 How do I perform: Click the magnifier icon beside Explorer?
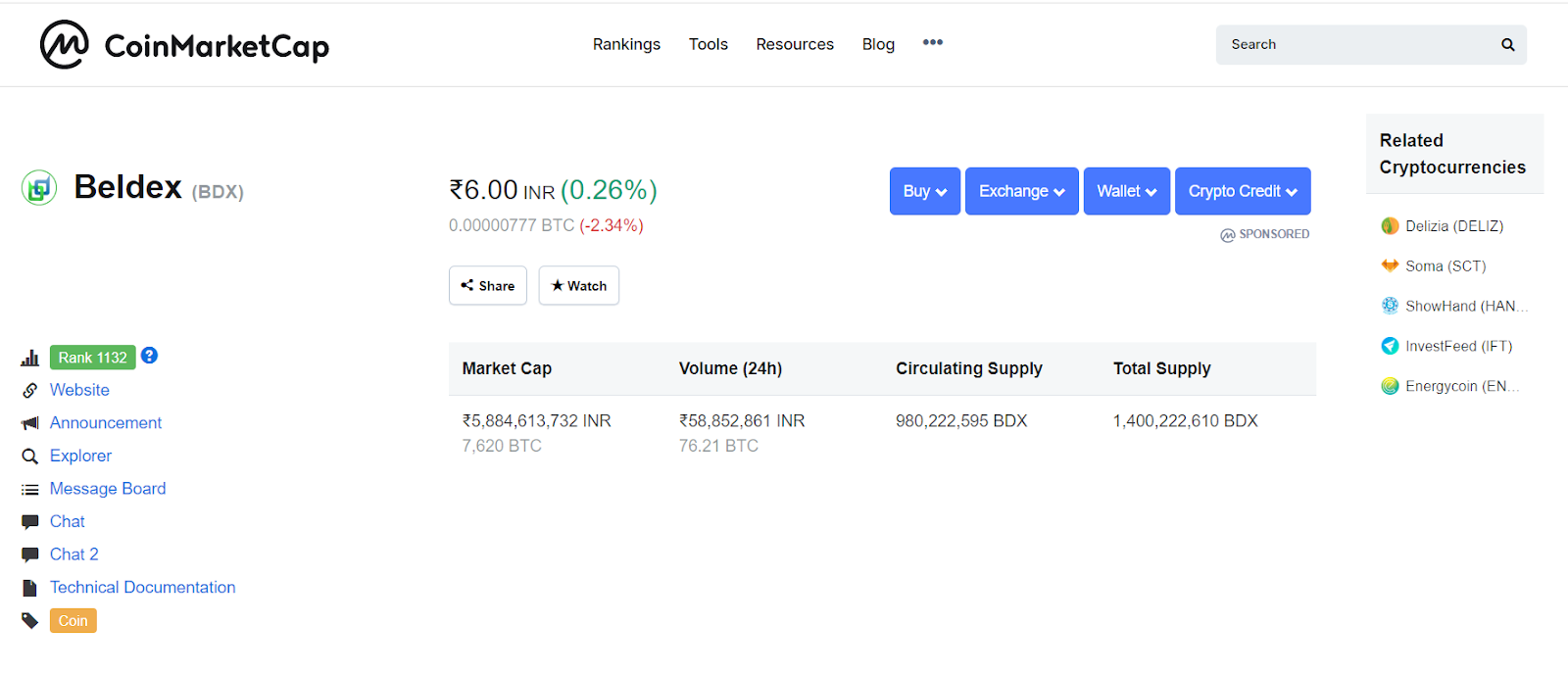(30, 457)
